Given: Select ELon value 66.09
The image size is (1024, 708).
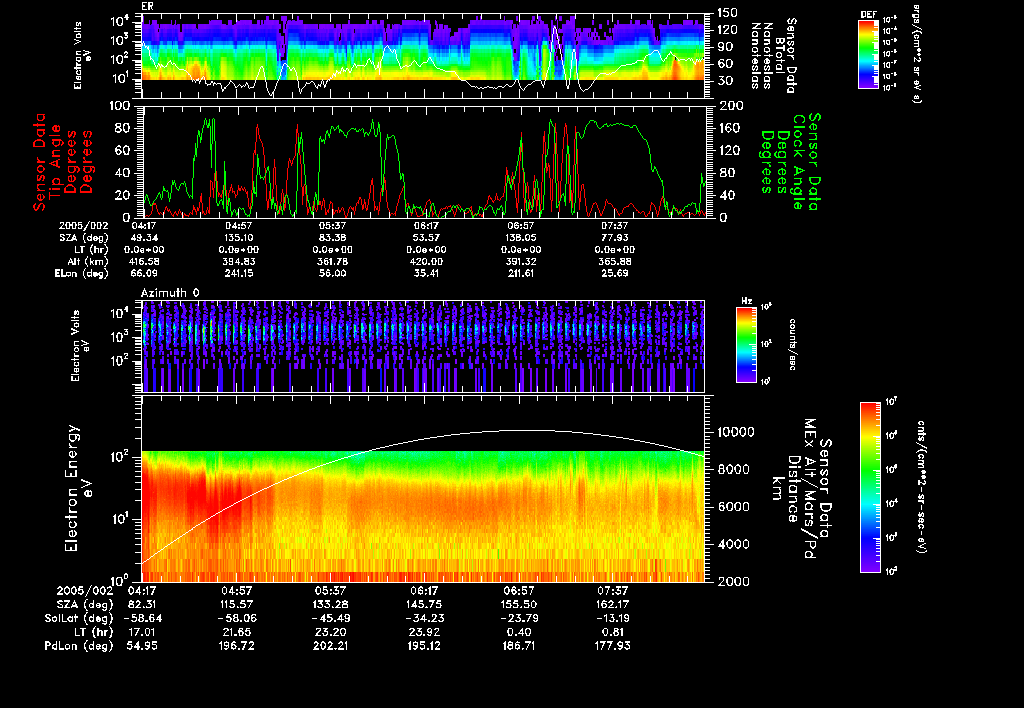Looking at the screenshot, I should [x=144, y=273].
